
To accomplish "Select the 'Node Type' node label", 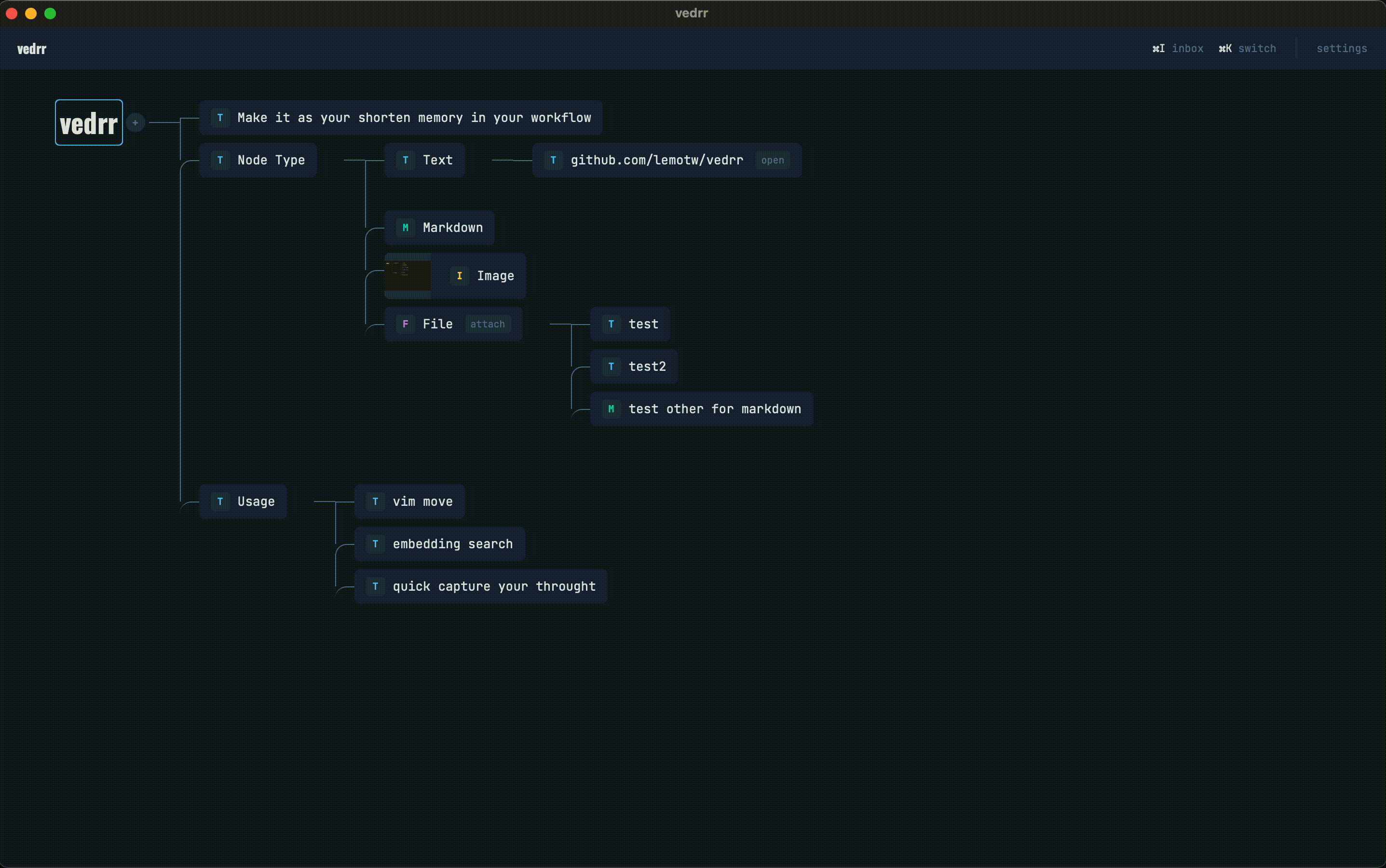I will [x=271, y=160].
